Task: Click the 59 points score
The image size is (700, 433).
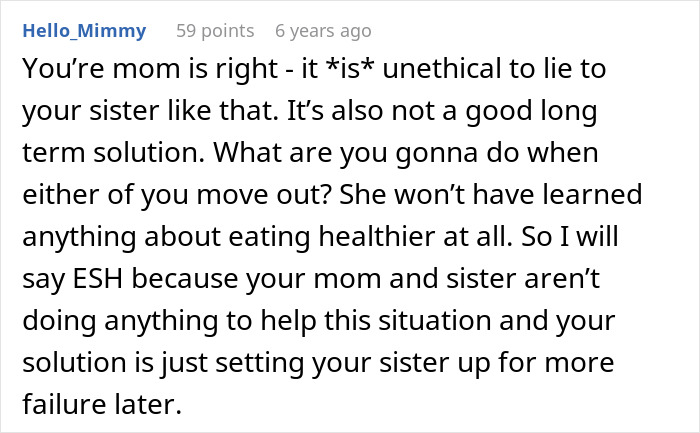Action: pos(214,31)
